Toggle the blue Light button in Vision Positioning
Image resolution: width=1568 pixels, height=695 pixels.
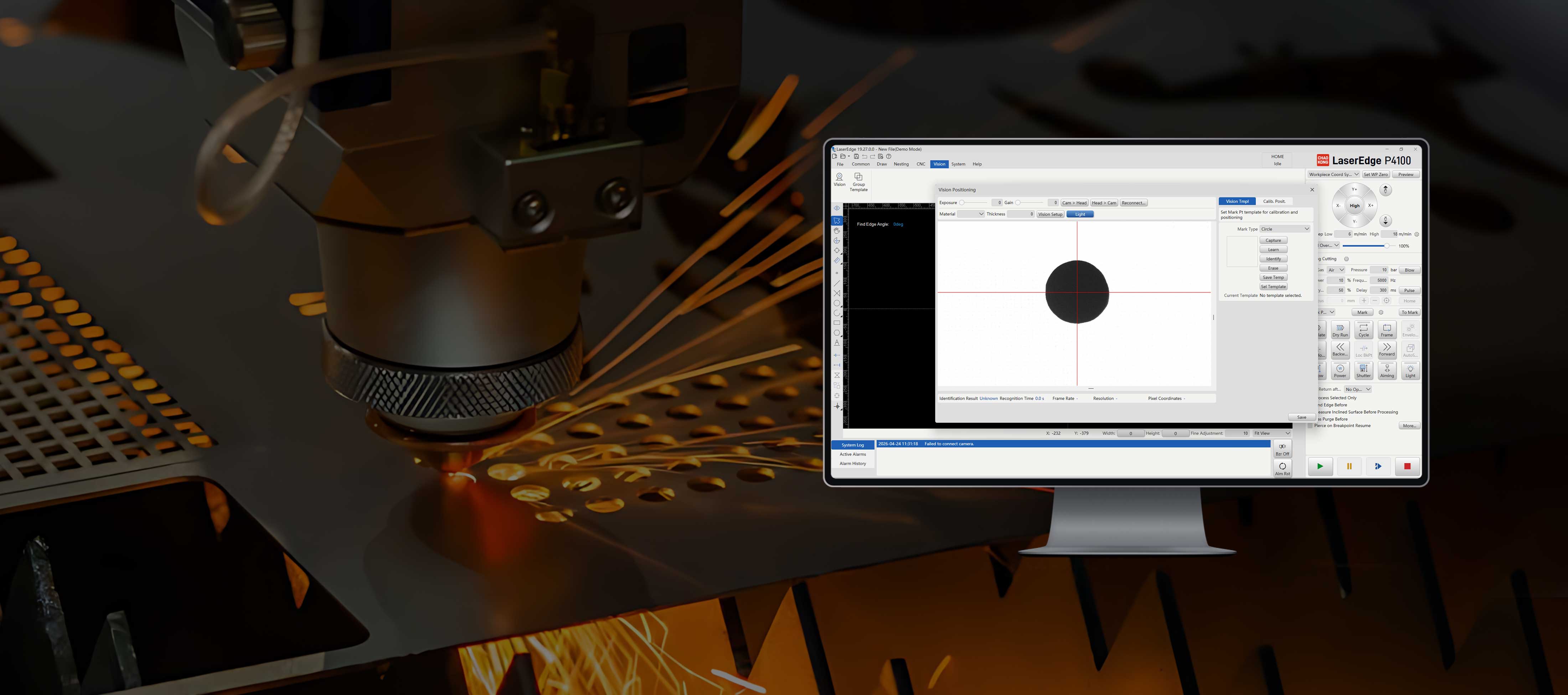[1080, 214]
